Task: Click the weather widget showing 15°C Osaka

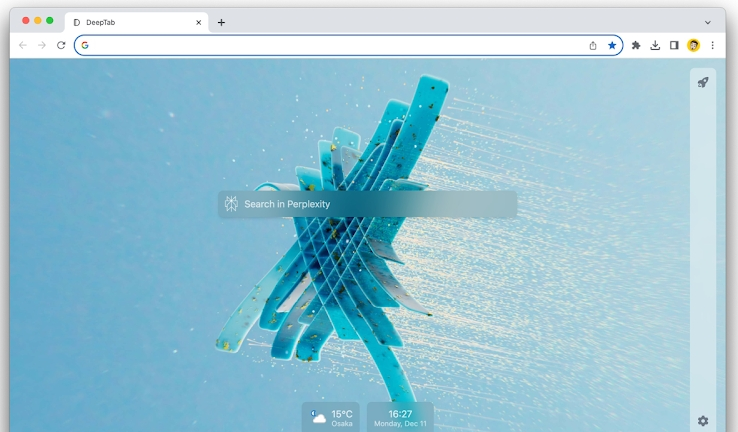Action: [x=330, y=417]
